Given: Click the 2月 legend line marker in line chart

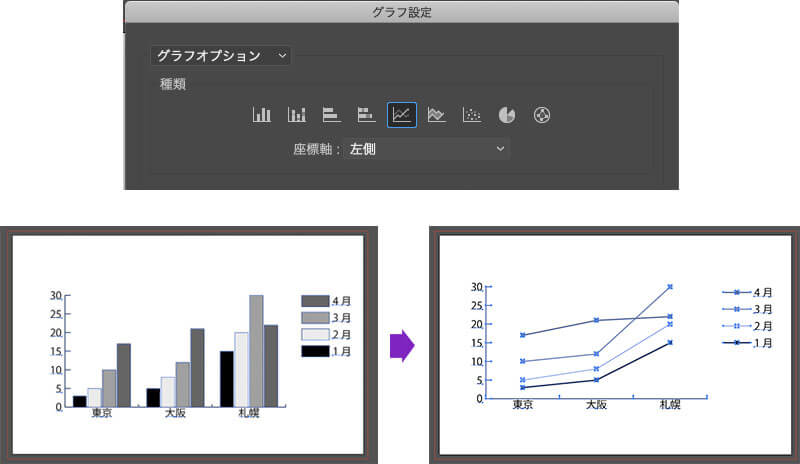Looking at the screenshot, I should tap(737, 326).
